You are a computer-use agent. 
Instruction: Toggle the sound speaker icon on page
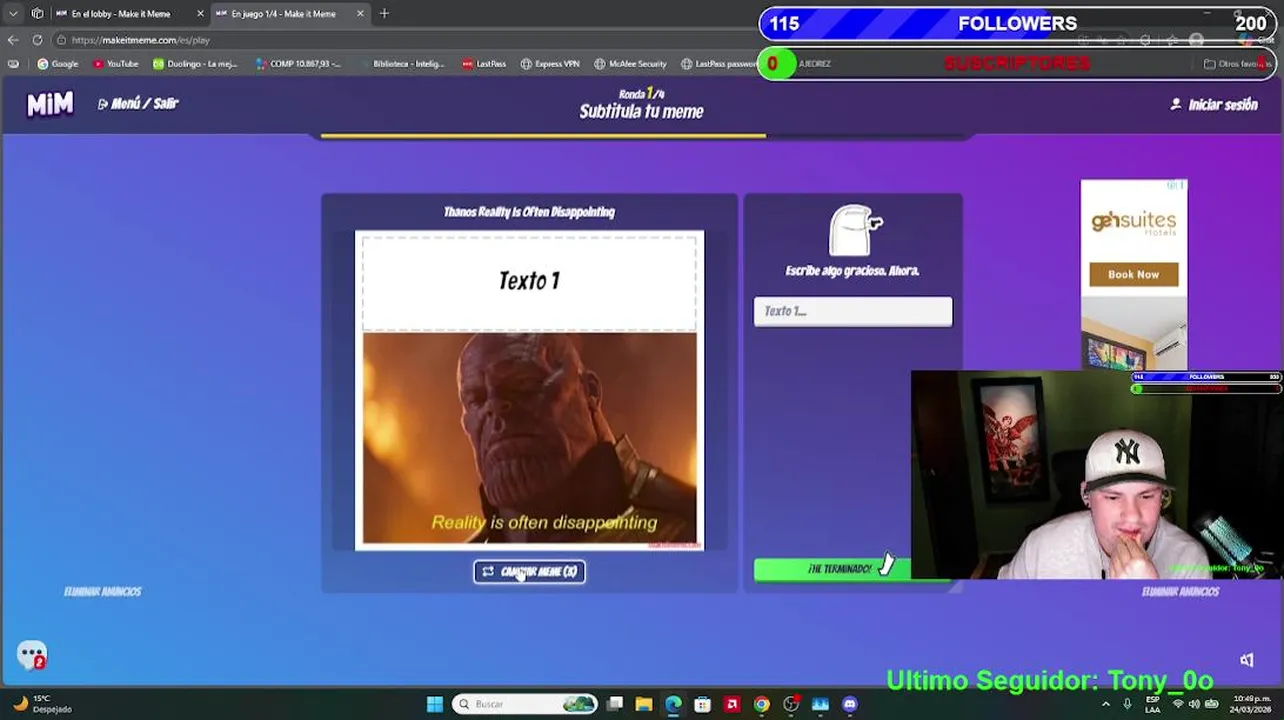(x=1246, y=659)
